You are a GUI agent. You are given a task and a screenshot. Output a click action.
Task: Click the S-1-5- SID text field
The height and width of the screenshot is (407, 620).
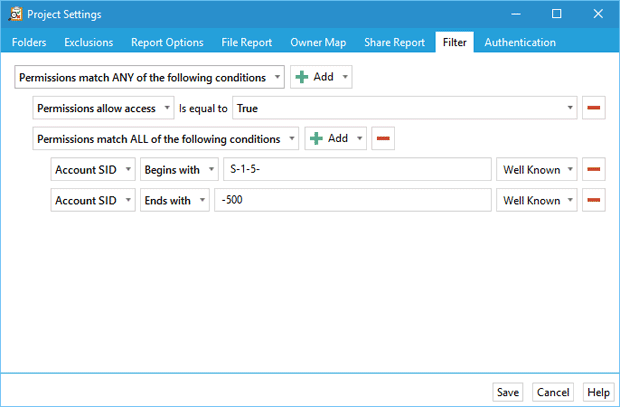357,169
